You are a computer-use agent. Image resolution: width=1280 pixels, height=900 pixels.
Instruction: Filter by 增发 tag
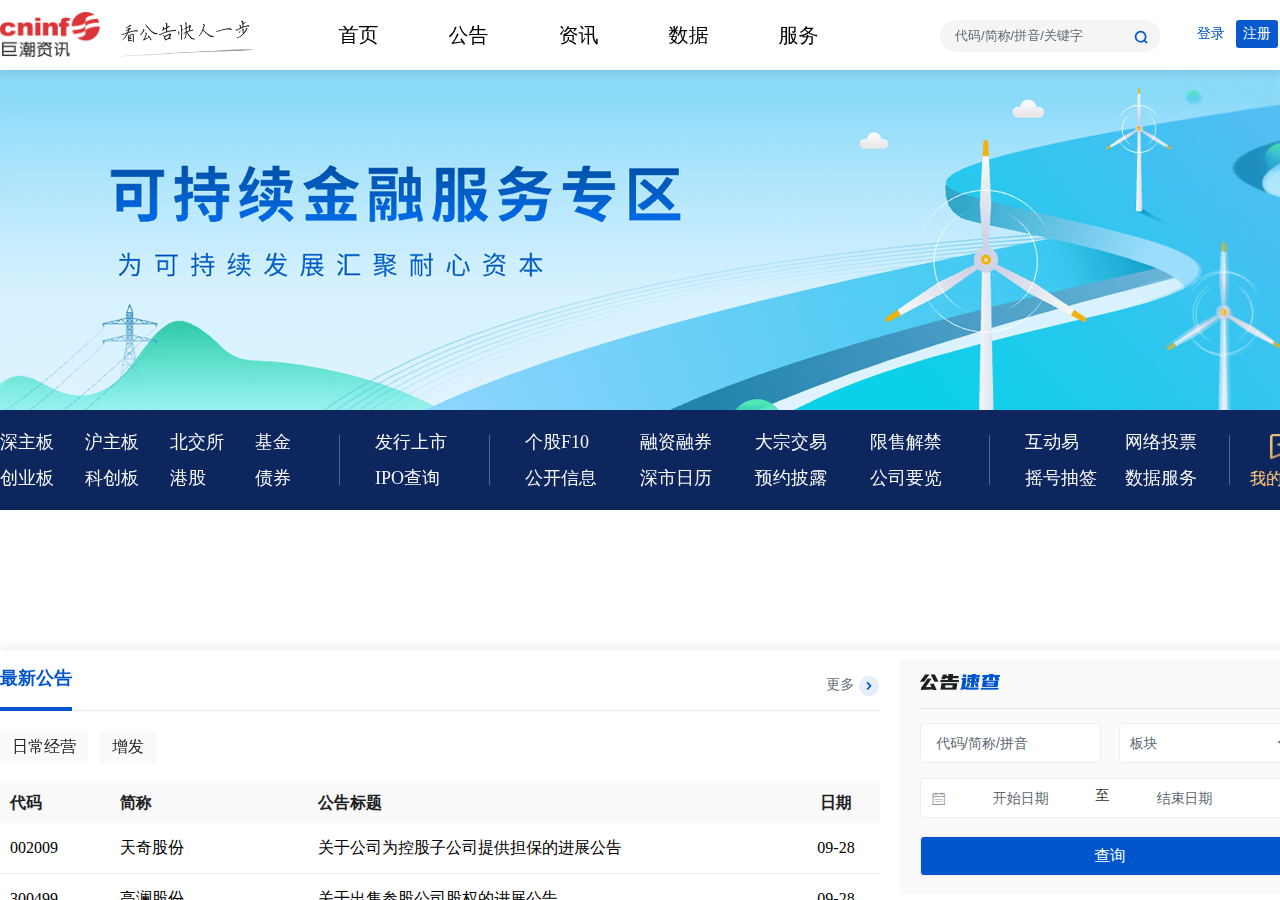[x=128, y=747]
